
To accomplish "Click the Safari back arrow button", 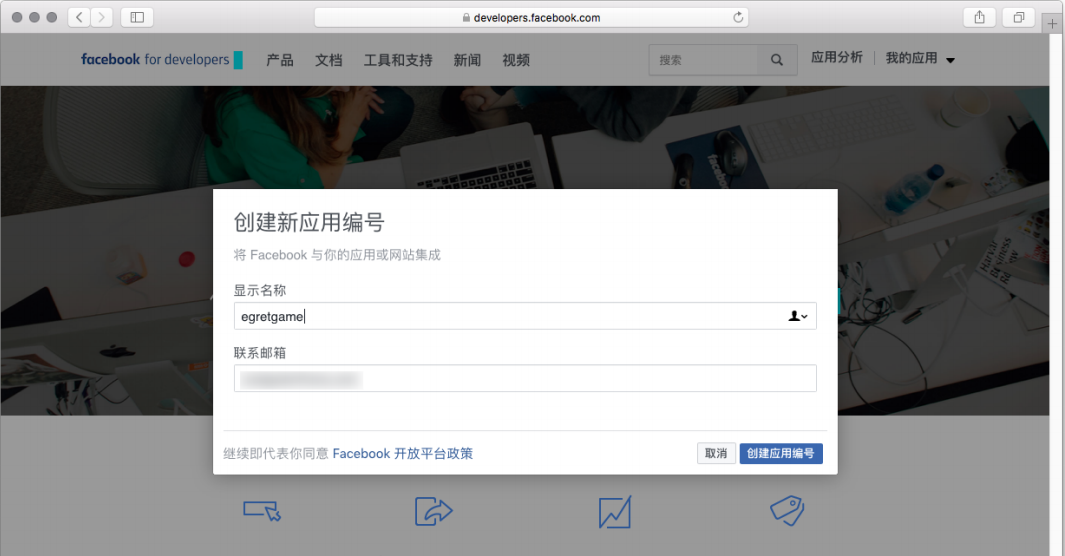I will click(x=79, y=17).
